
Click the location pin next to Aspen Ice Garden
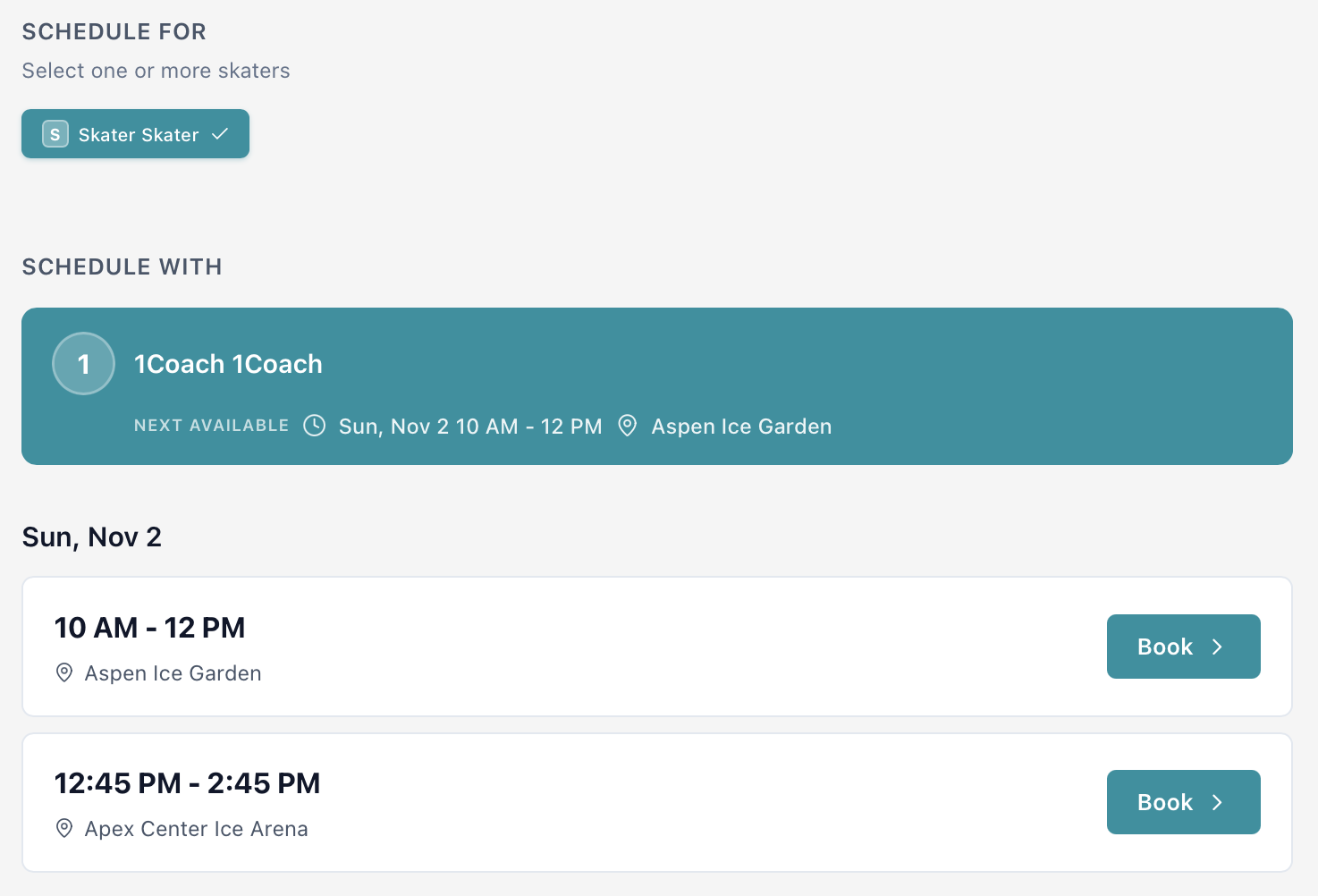628,426
